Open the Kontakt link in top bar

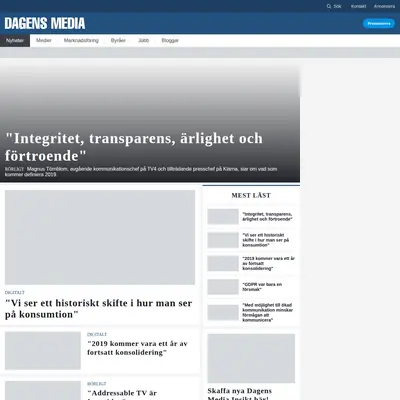(358, 6)
